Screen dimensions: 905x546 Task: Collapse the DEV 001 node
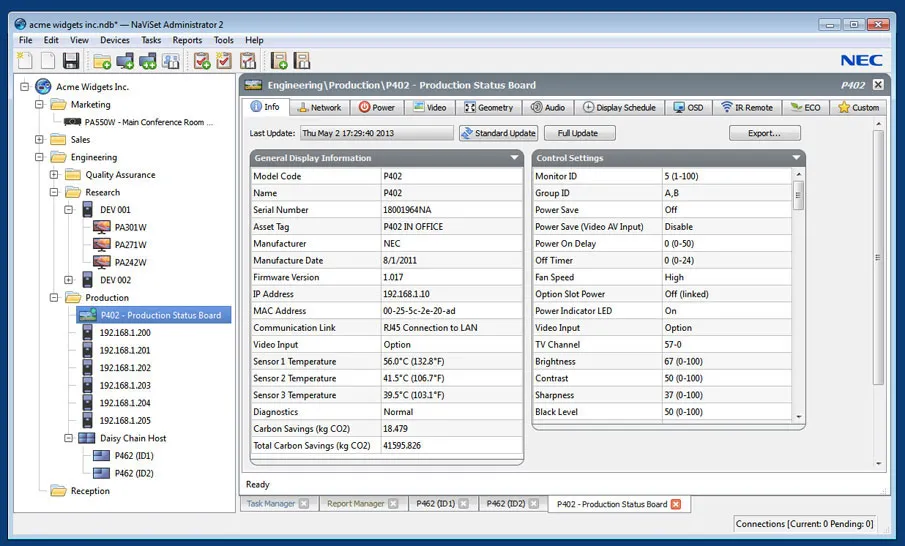pyautogui.click(x=69, y=210)
